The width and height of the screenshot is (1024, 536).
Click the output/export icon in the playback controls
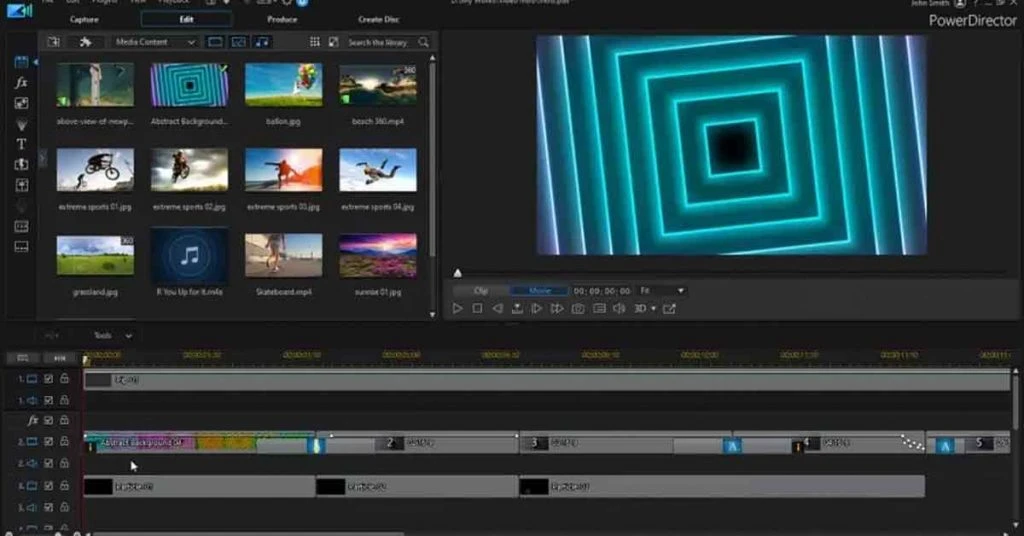(x=517, y=309)
